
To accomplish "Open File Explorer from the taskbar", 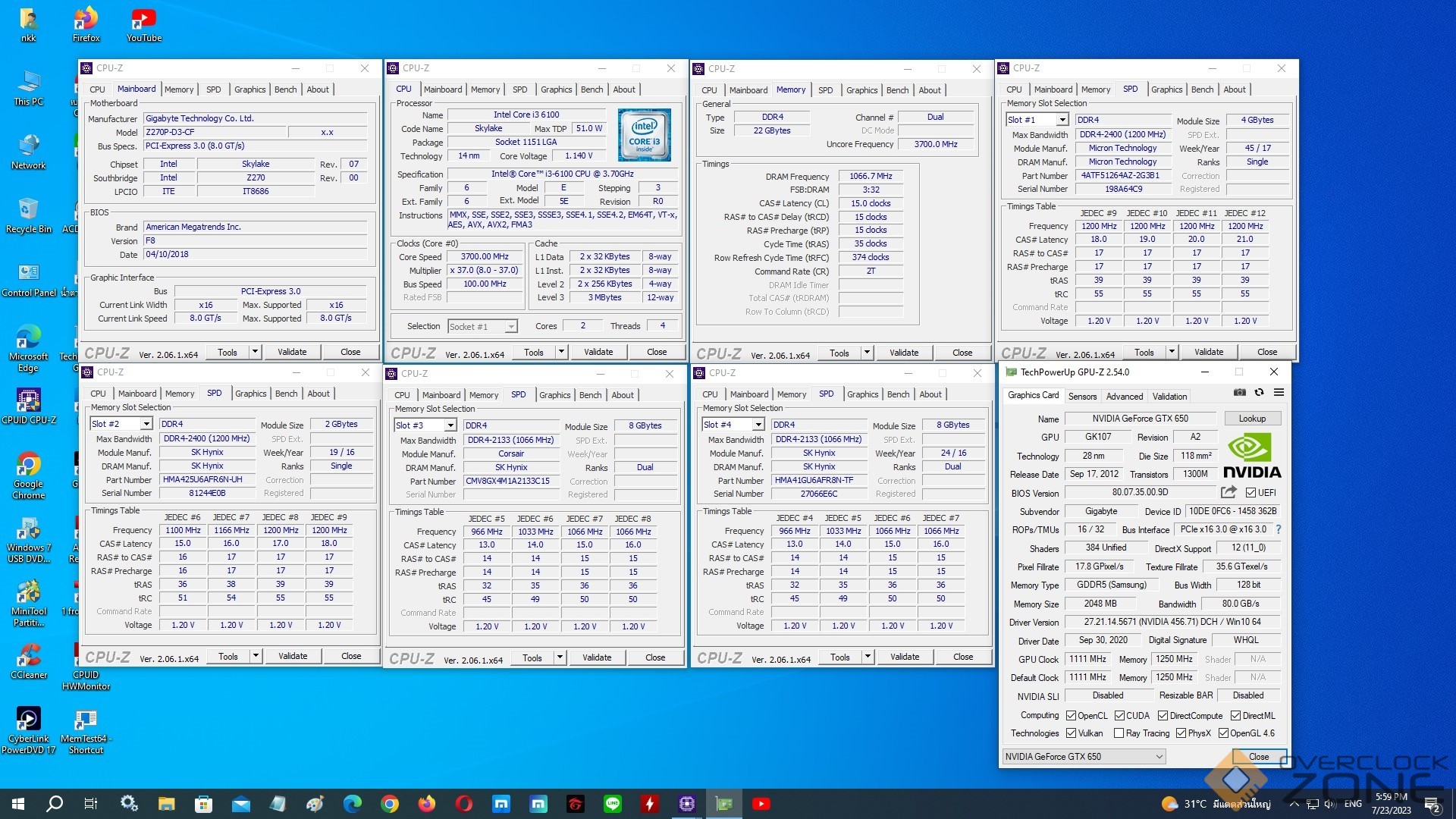I will pos(166,804).
